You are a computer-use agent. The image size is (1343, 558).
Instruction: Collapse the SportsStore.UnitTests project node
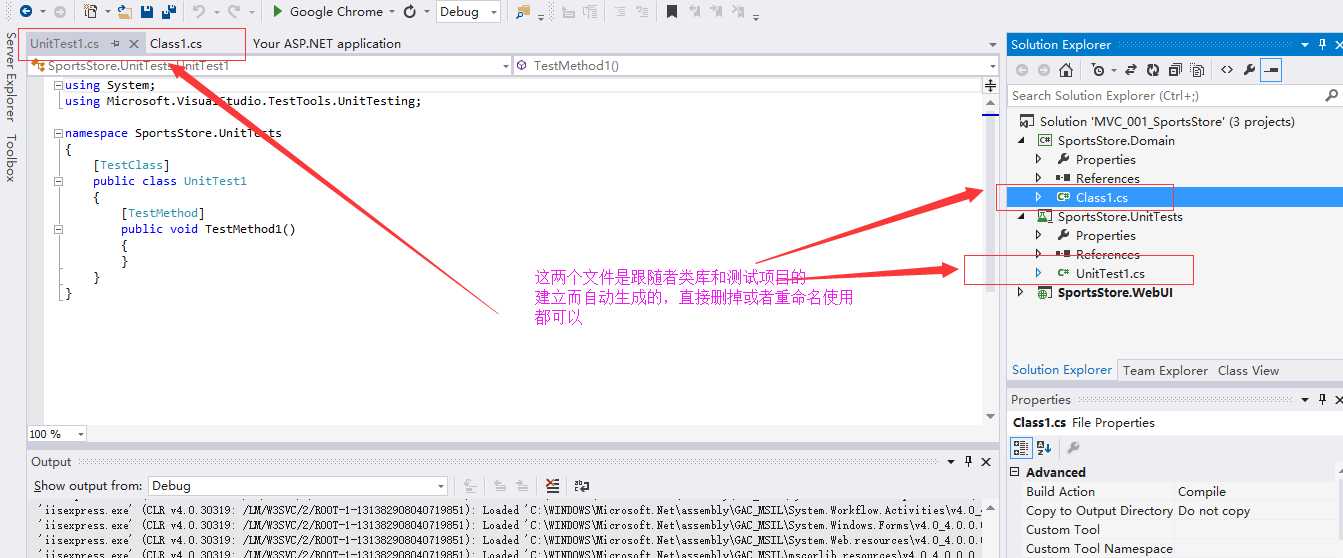point(1021,217)
